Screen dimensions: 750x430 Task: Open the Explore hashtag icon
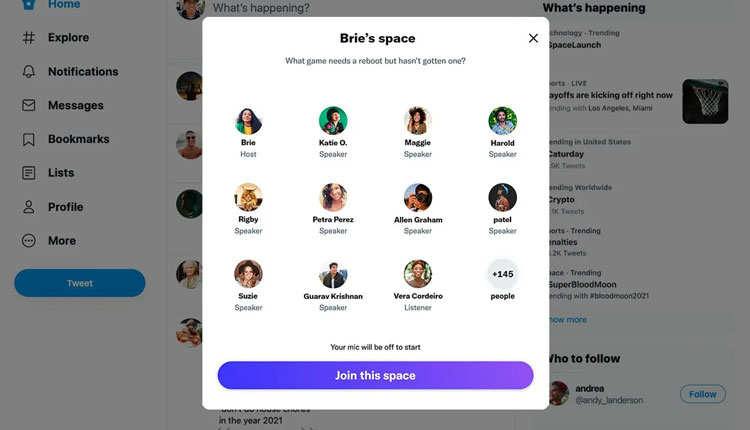[x=29, y=37]
